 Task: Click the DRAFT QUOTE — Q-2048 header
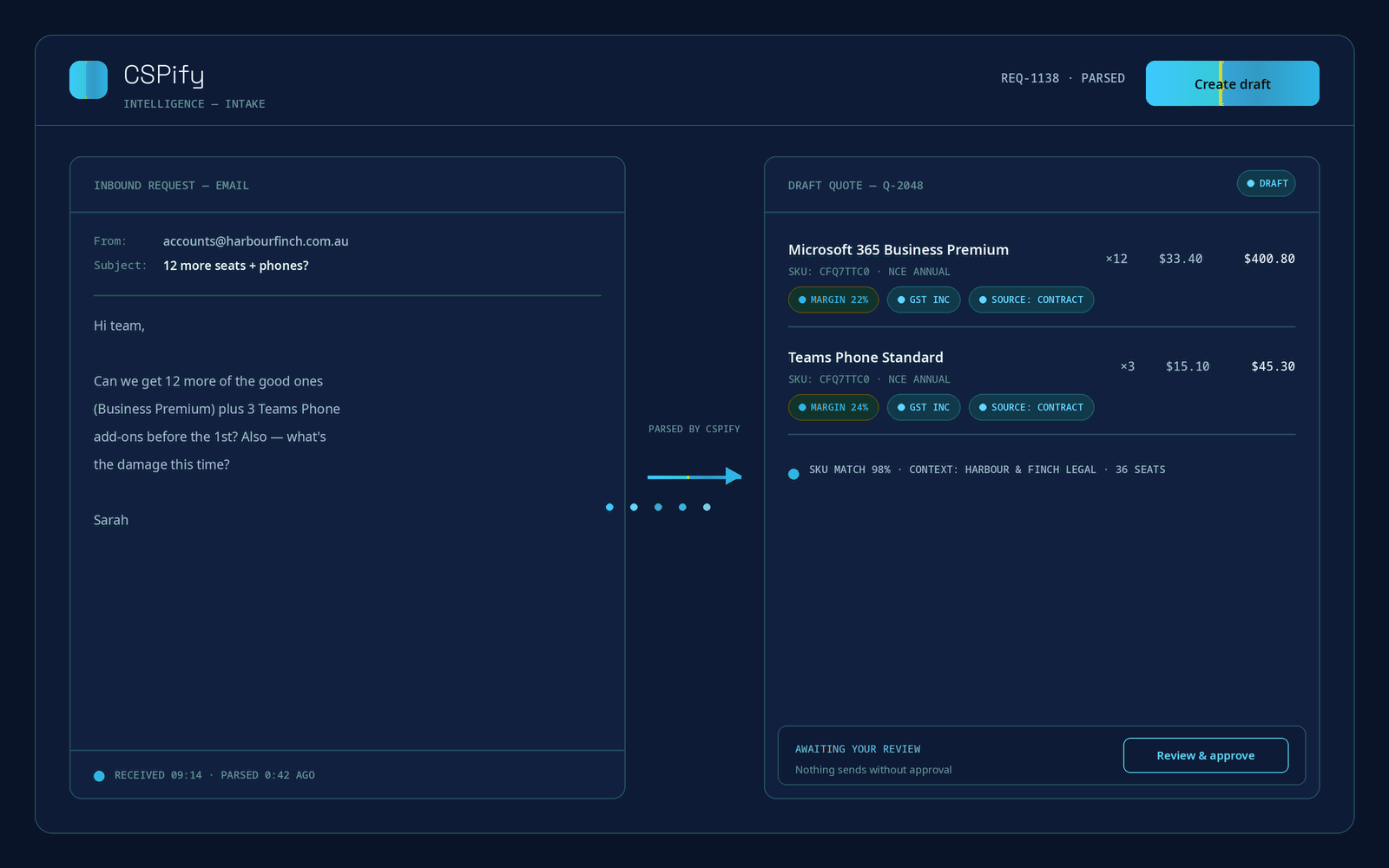click(856, 186)
